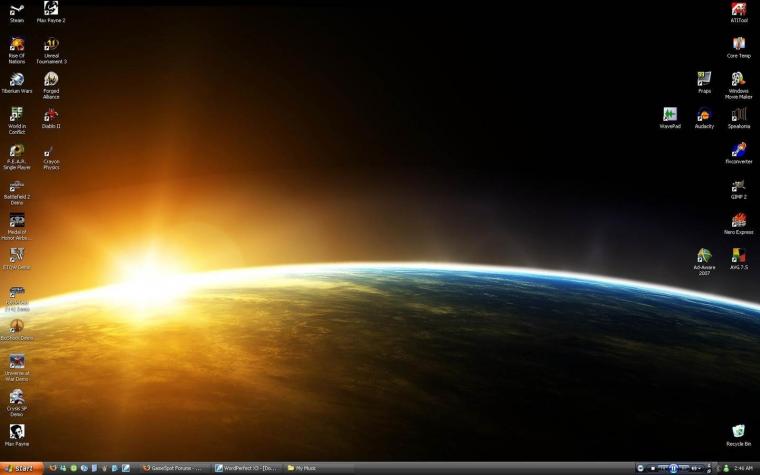Click the ATITool desktop icon

739,13
